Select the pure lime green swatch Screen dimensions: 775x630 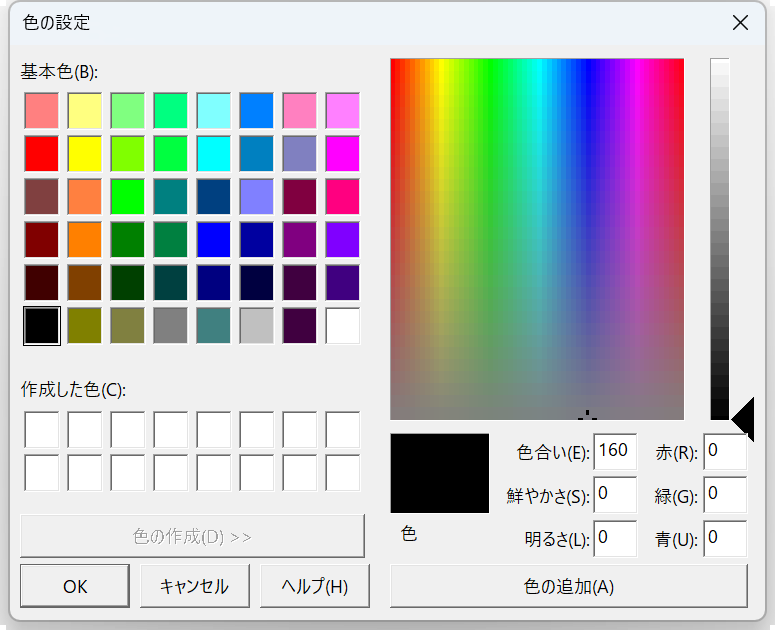pos(128,197)
